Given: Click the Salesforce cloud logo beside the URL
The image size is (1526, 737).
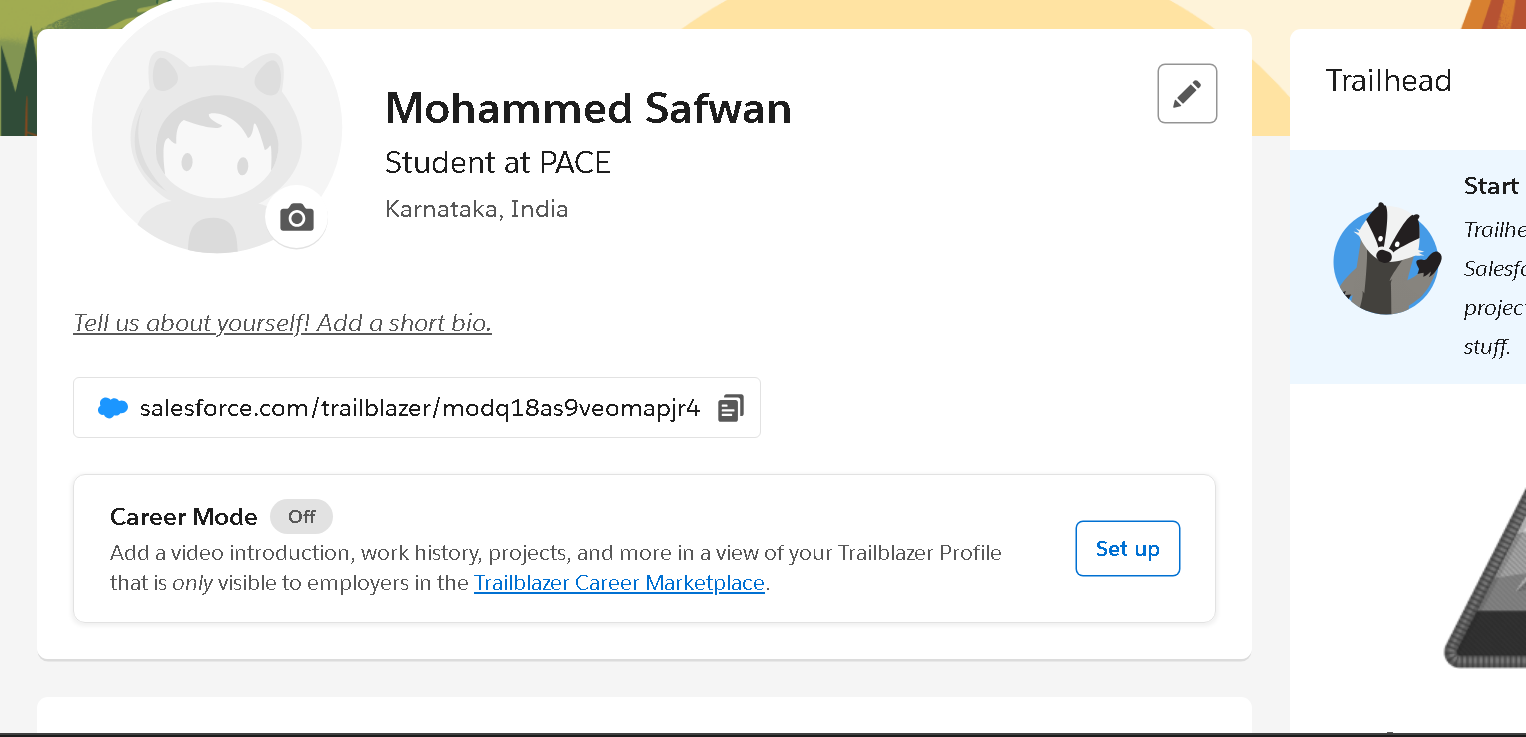Looking at the screenshot, I should (x=113, y=407).
